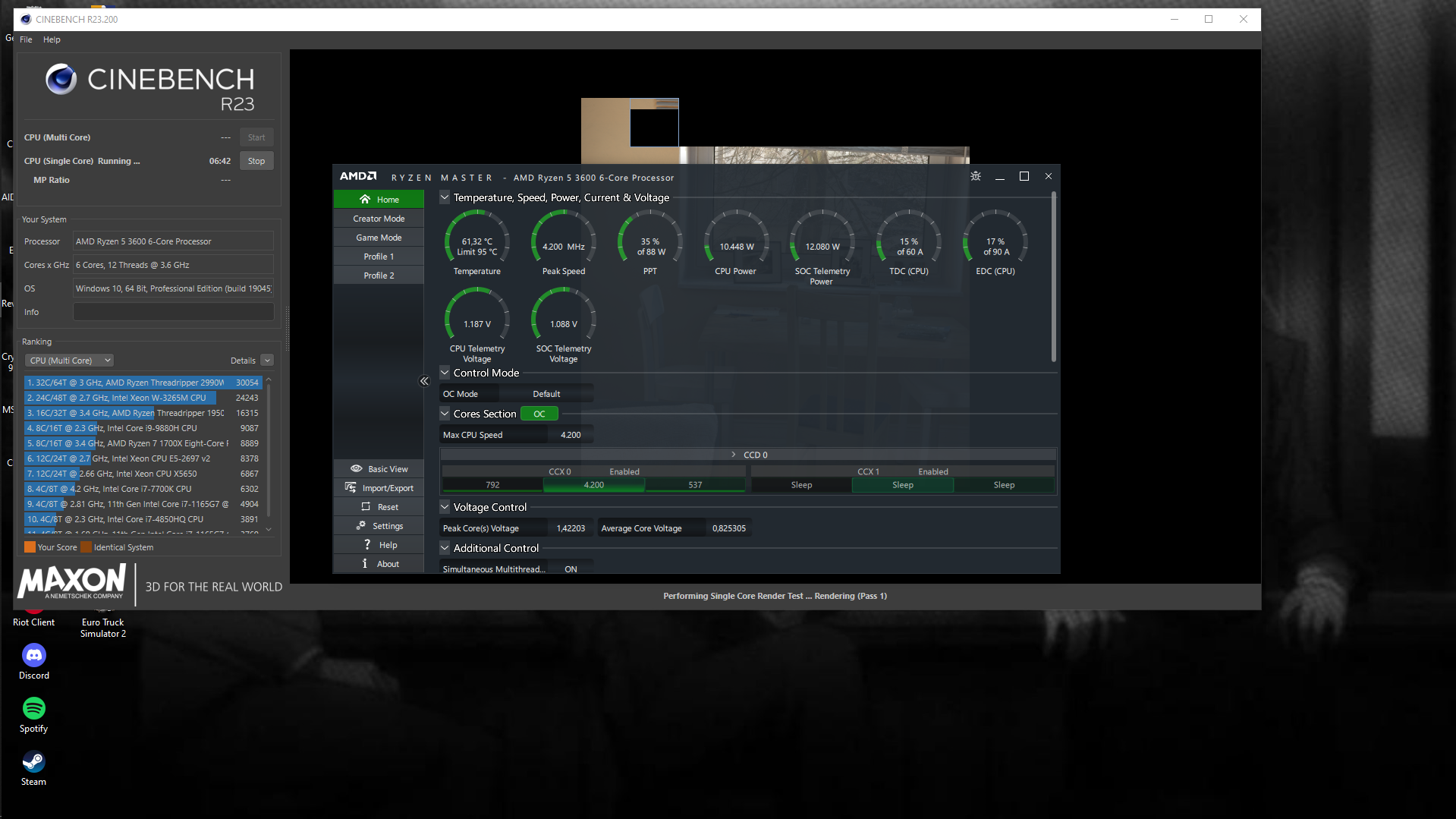Select ranking row Ryzen 7 1700X Eight-Core

(143, 443)
